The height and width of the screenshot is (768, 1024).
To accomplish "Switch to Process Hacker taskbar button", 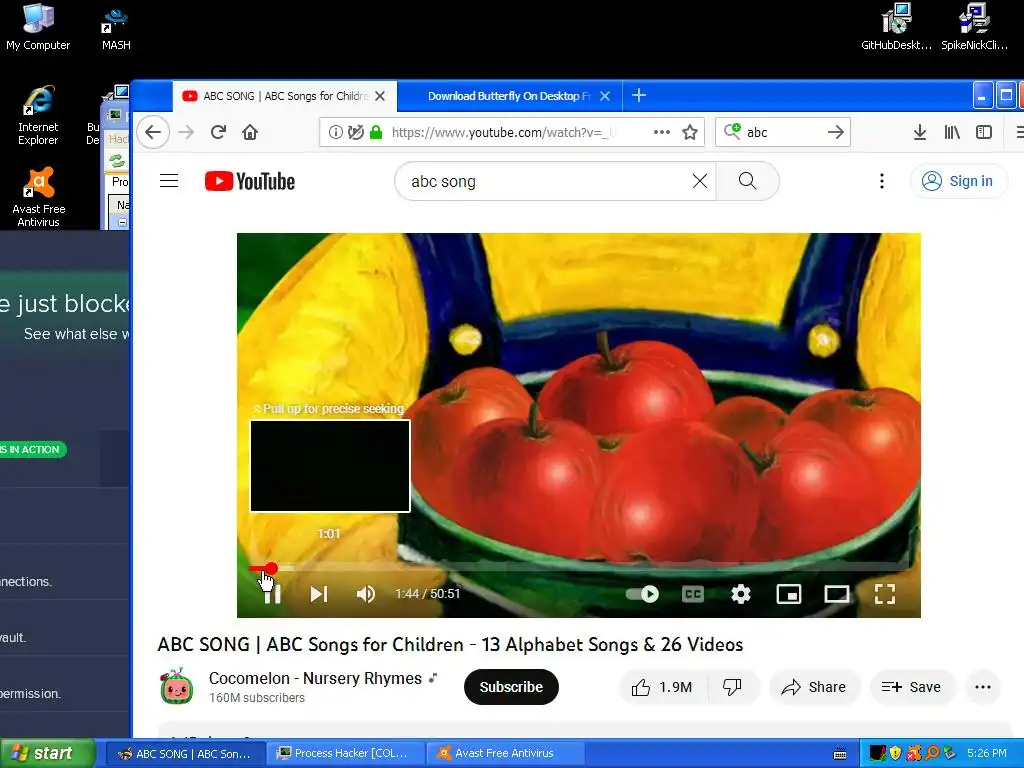I will [x=345, y=753].
